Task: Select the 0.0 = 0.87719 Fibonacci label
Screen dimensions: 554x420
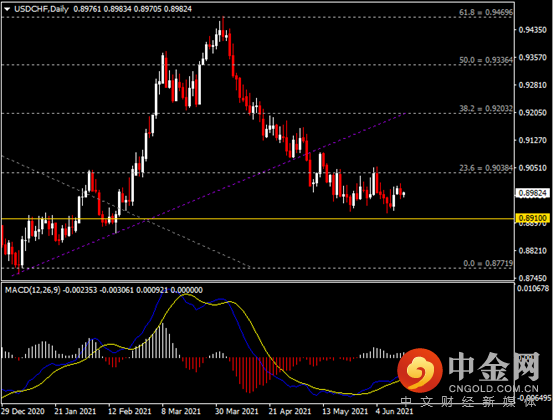Action: (x=488, y=263)
